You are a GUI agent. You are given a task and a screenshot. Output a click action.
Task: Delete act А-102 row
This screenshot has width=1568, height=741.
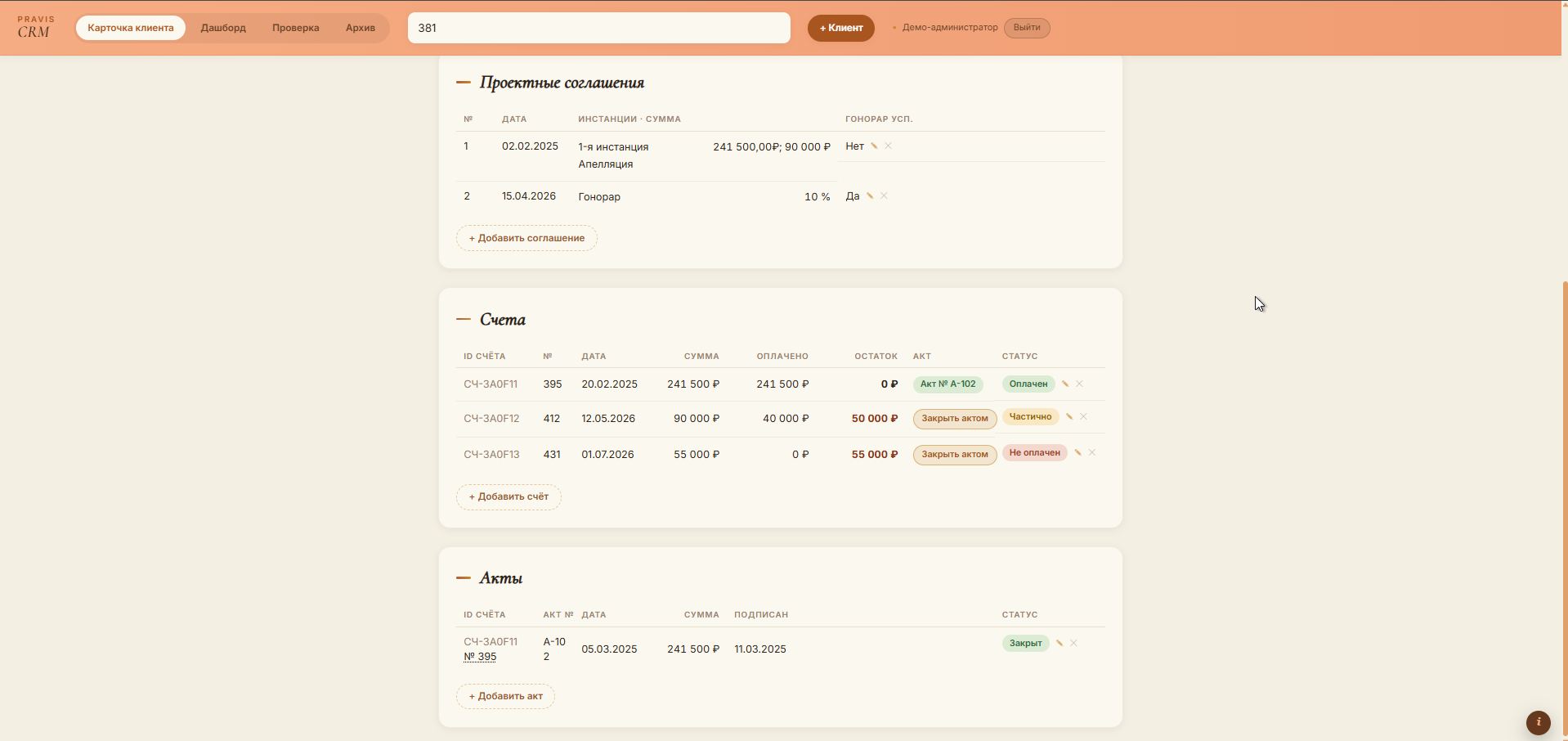(1073, 643)
